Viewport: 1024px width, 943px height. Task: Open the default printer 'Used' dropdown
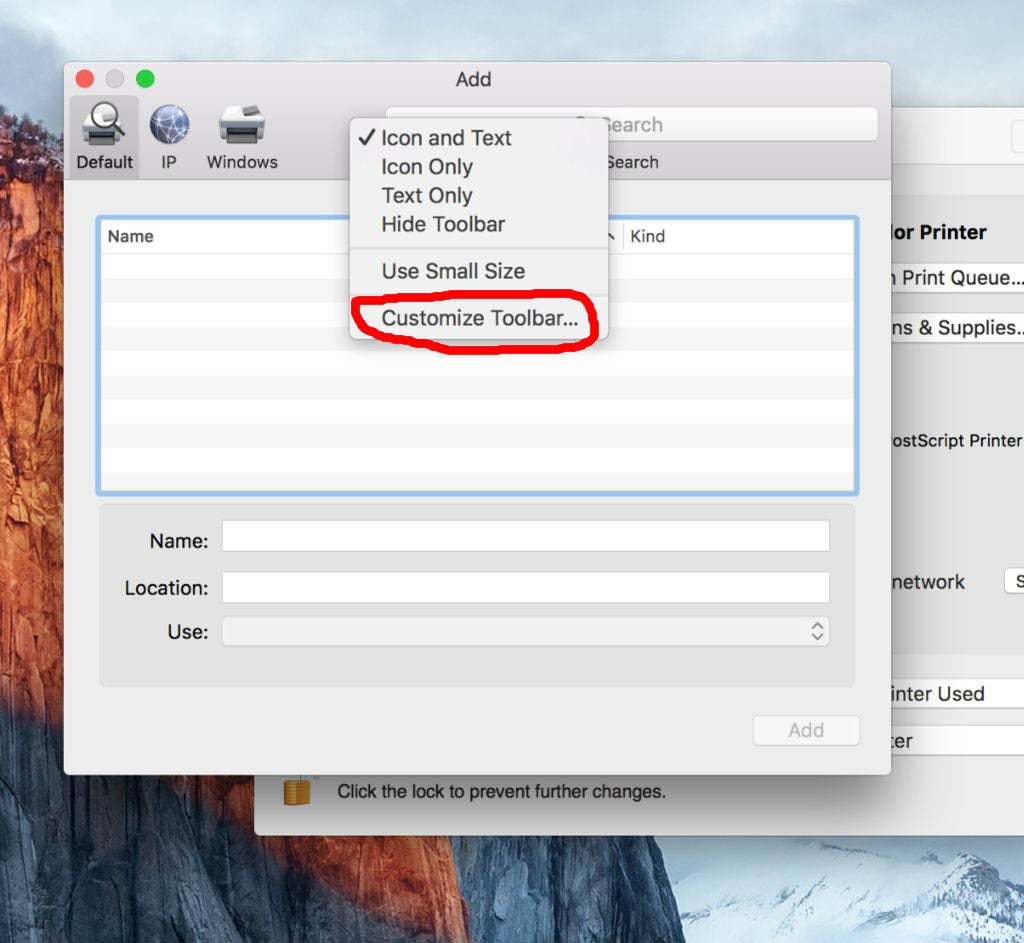click(x=957, y=693)
